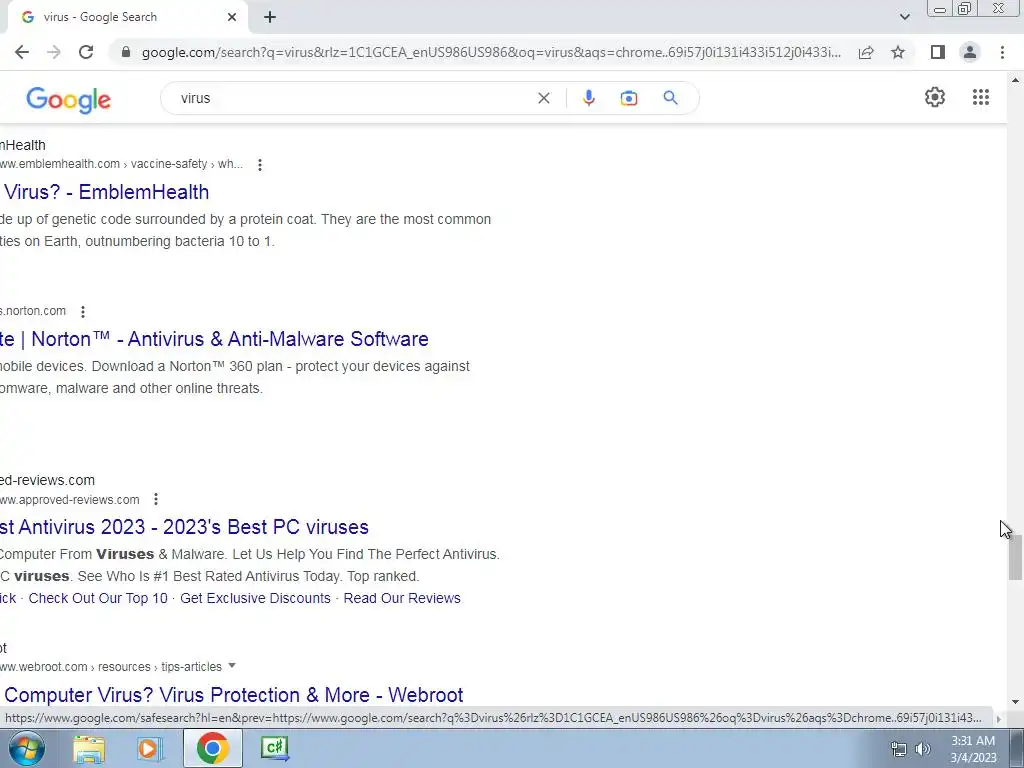
Task: Start search by voice microphone
Action: pyautogui.click(x=588, y=98)
